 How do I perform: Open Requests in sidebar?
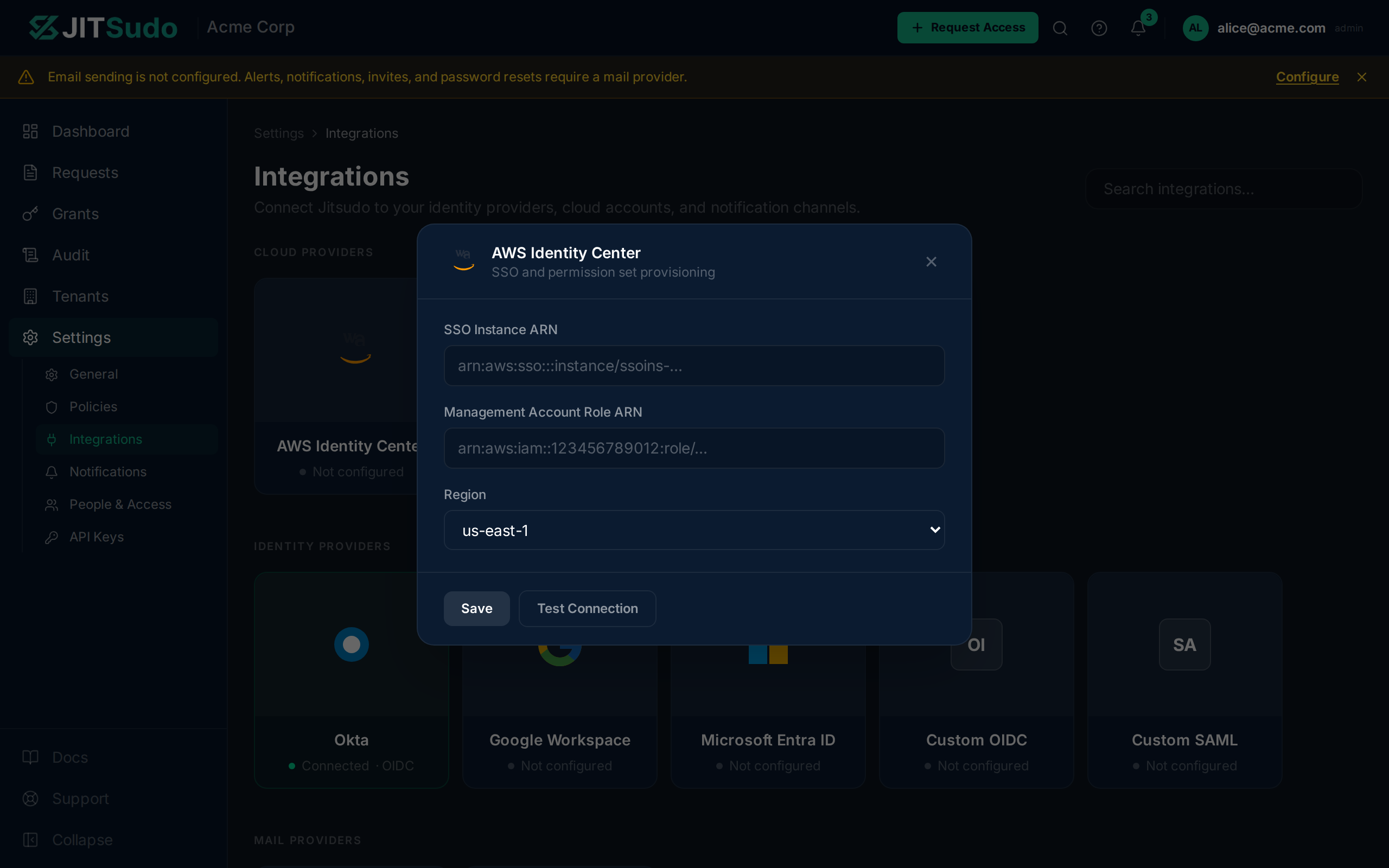113,173
